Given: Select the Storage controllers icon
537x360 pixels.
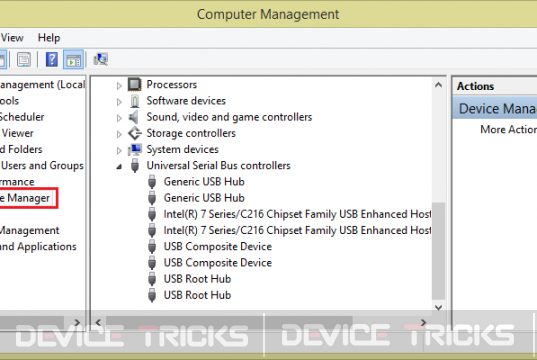Looking at the screenshot, I should [135, 133].
